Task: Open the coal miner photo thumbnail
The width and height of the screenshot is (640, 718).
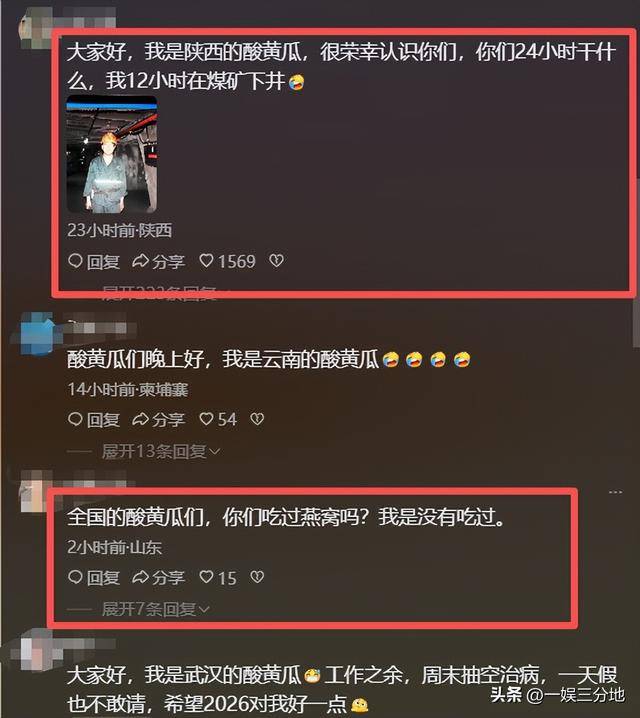Action: point(112,154)
